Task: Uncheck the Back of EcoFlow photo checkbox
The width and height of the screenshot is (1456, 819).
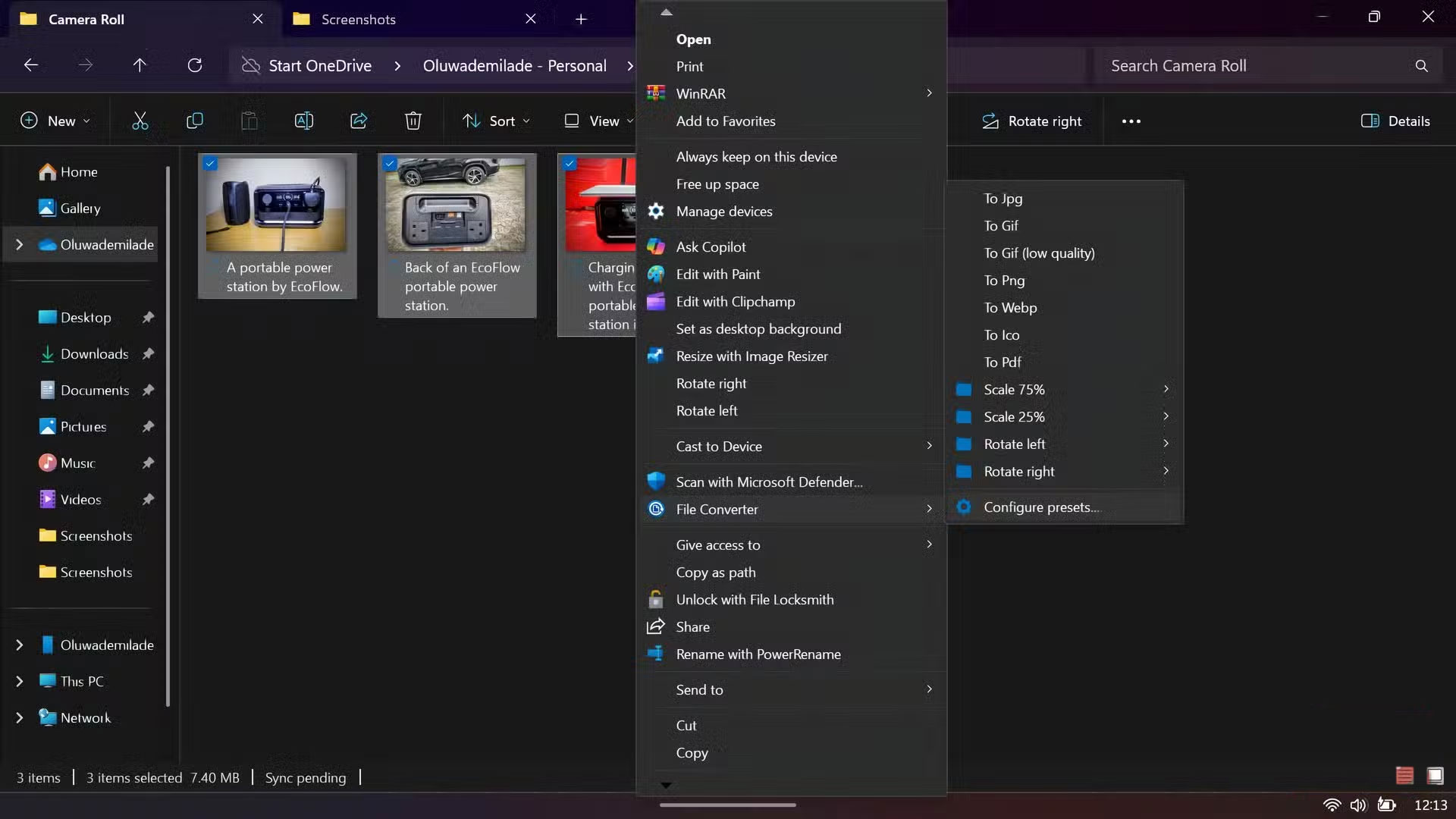Action: coord(390,163)
